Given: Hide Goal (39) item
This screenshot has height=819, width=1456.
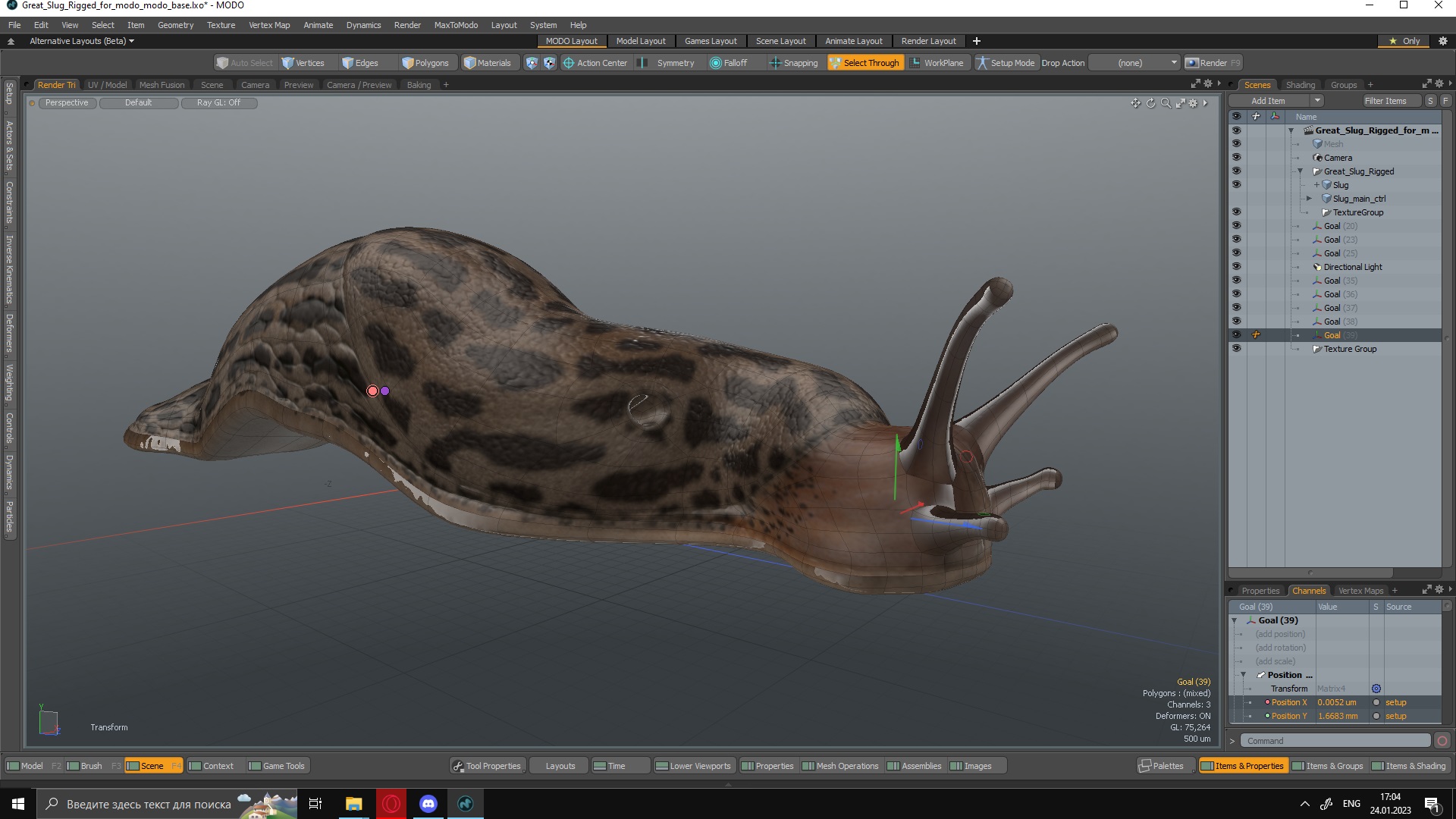Looking at the screenshot, I should (x=1237, y=335).
